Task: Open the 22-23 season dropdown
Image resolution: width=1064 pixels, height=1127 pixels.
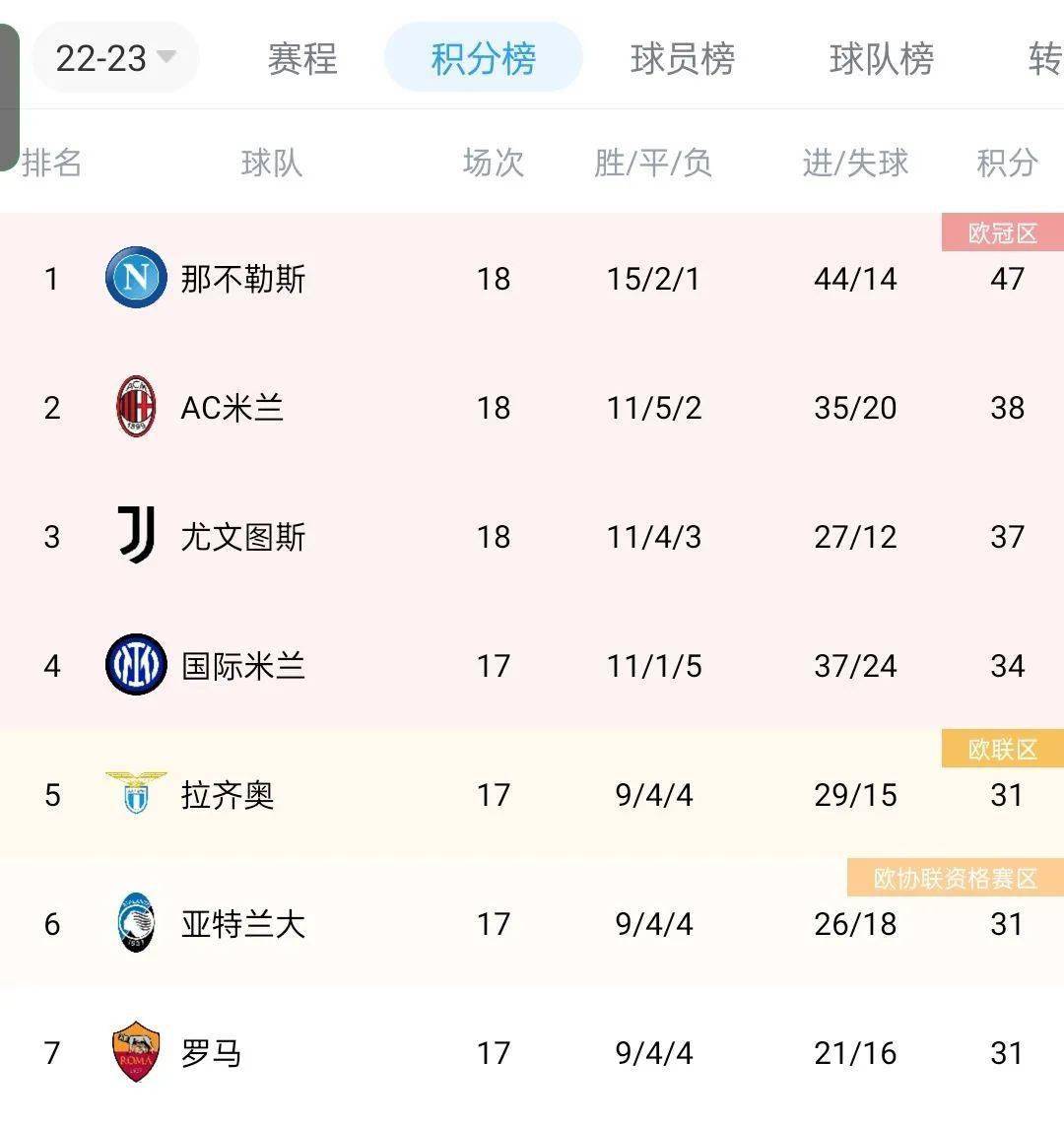Action: click(x=115, y=58)
